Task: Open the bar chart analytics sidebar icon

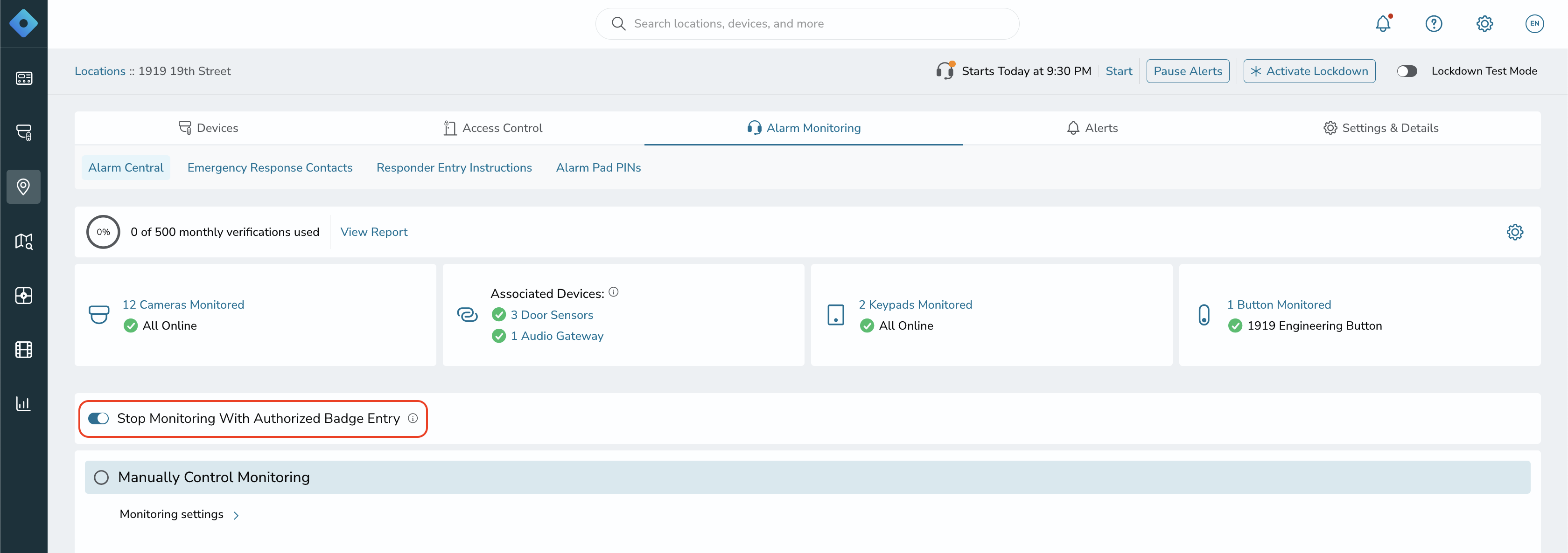Action: click(24, 404)
